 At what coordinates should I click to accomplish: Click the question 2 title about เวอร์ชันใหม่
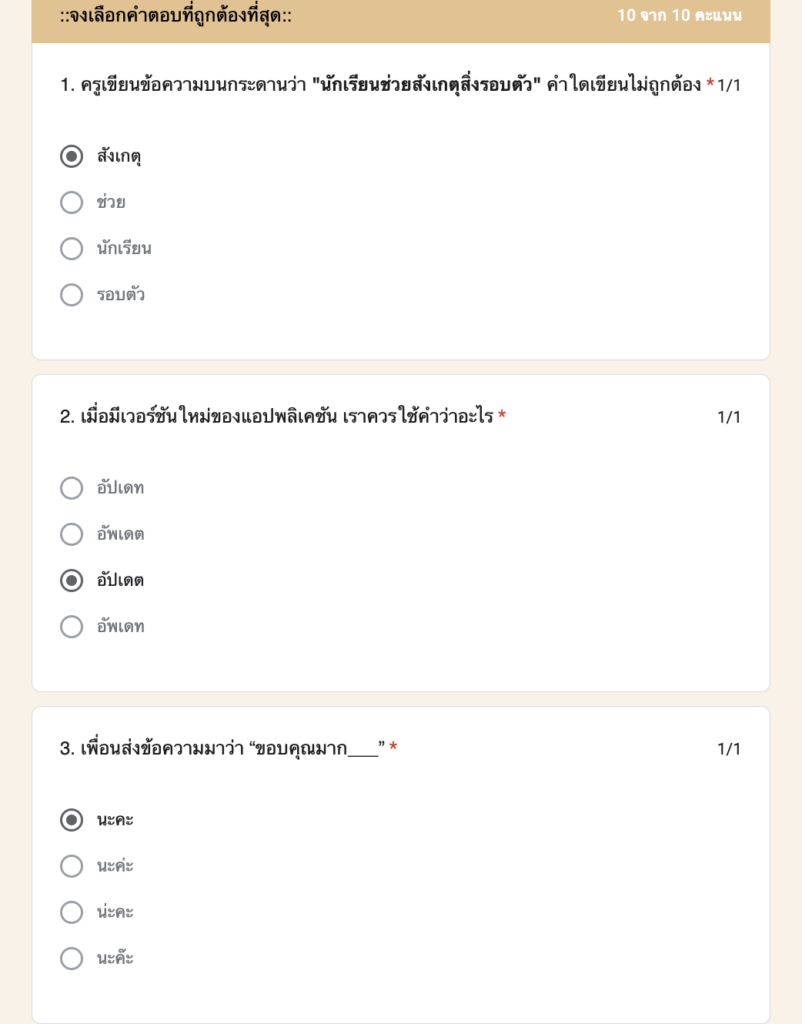pyautogui.click(x=276, y=417)
